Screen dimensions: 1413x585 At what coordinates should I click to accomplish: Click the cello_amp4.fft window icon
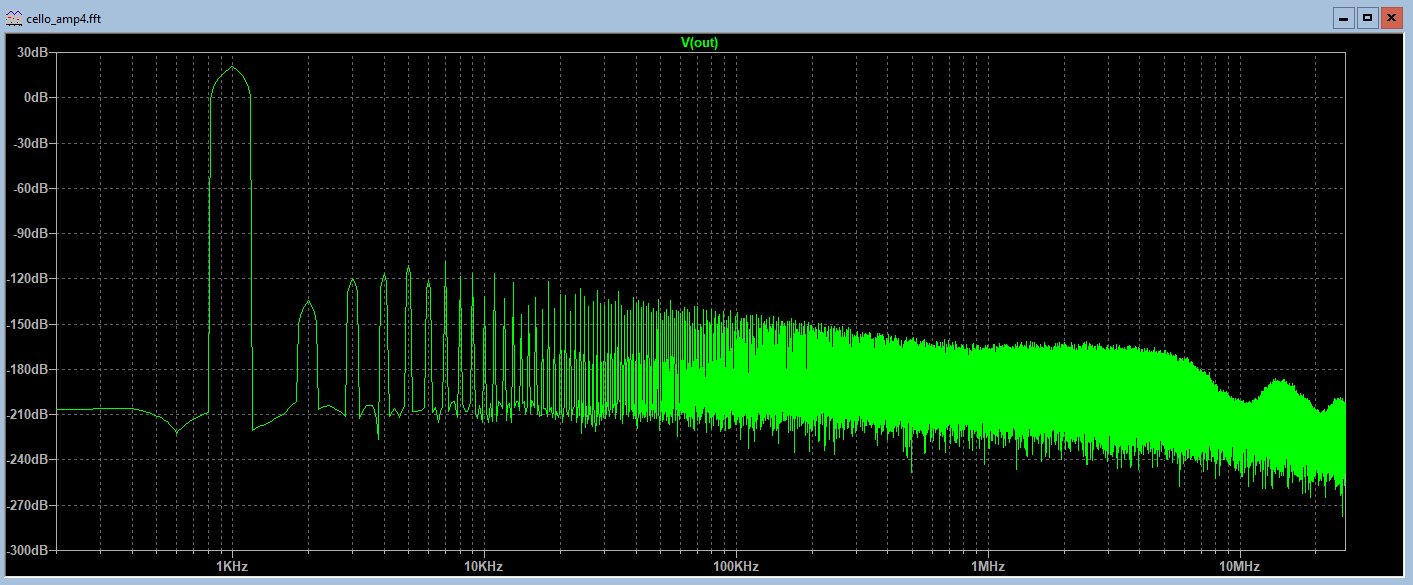(13, 18)
